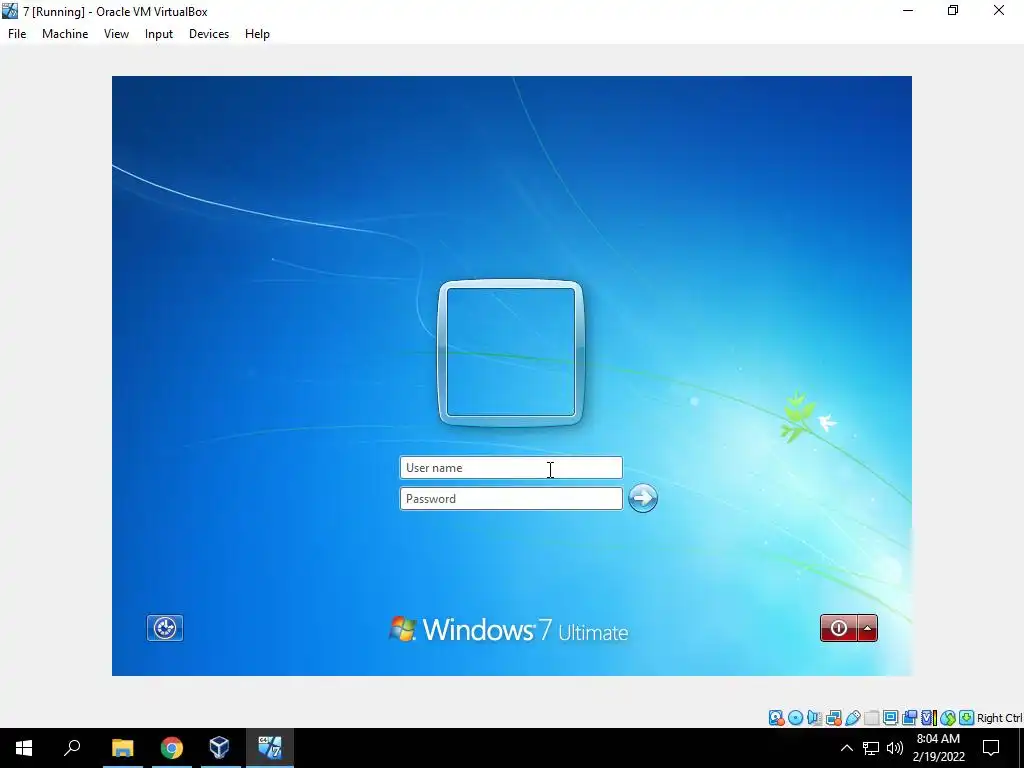Open the Devices menu
The height and width of the screenshot is (768, 1024).
[209, 34]
